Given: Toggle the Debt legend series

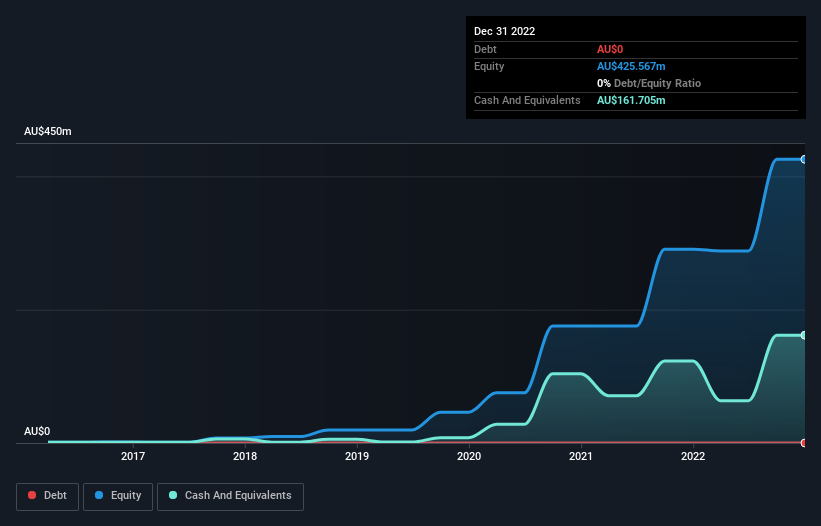Looking at the screenshot, I should pos(47,496).
